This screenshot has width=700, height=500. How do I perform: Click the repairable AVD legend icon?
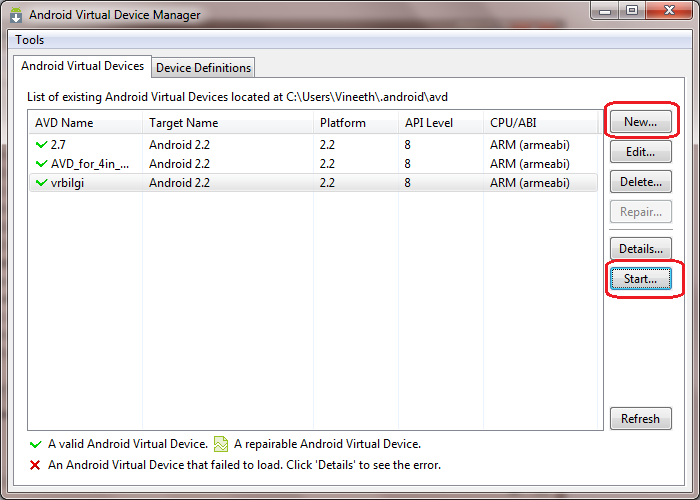221,444
